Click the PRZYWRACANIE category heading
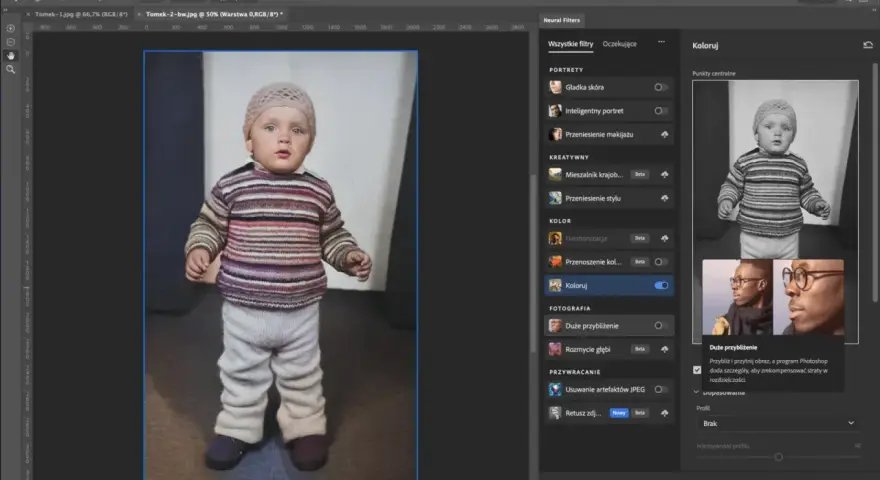This screenshot has width=880, height=480. pos(575,372)
